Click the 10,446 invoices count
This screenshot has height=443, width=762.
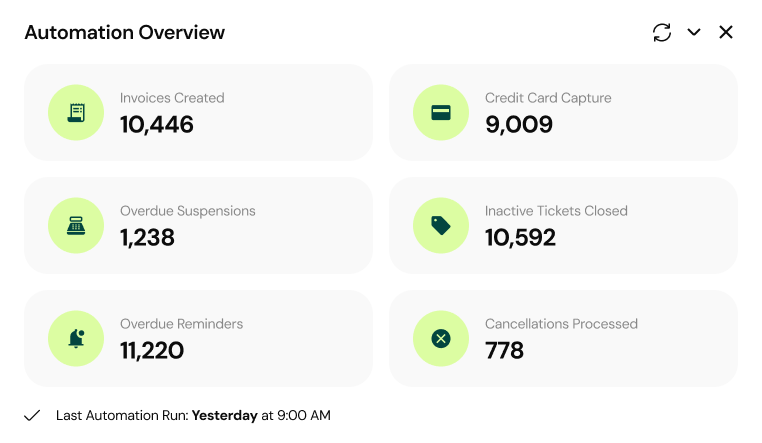coord(157,124)
